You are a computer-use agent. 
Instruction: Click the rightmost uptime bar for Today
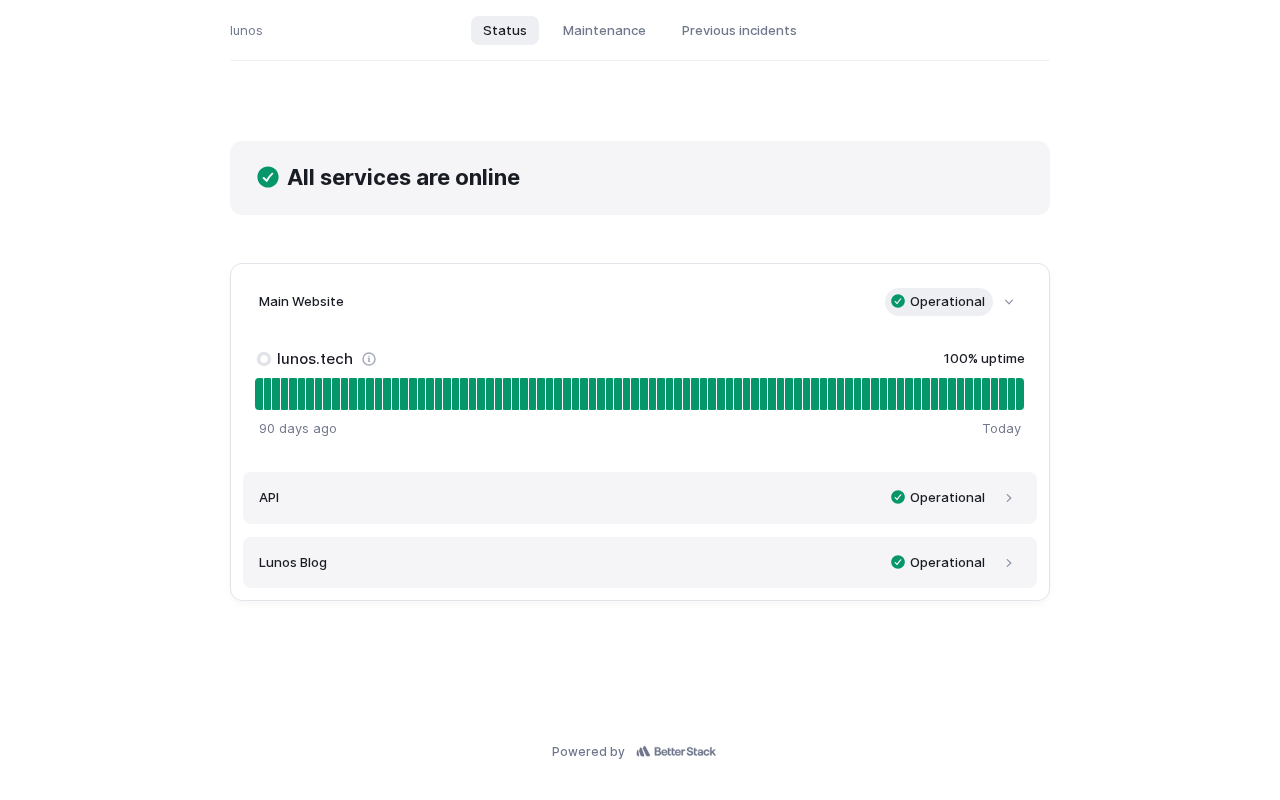point(1020,394)
